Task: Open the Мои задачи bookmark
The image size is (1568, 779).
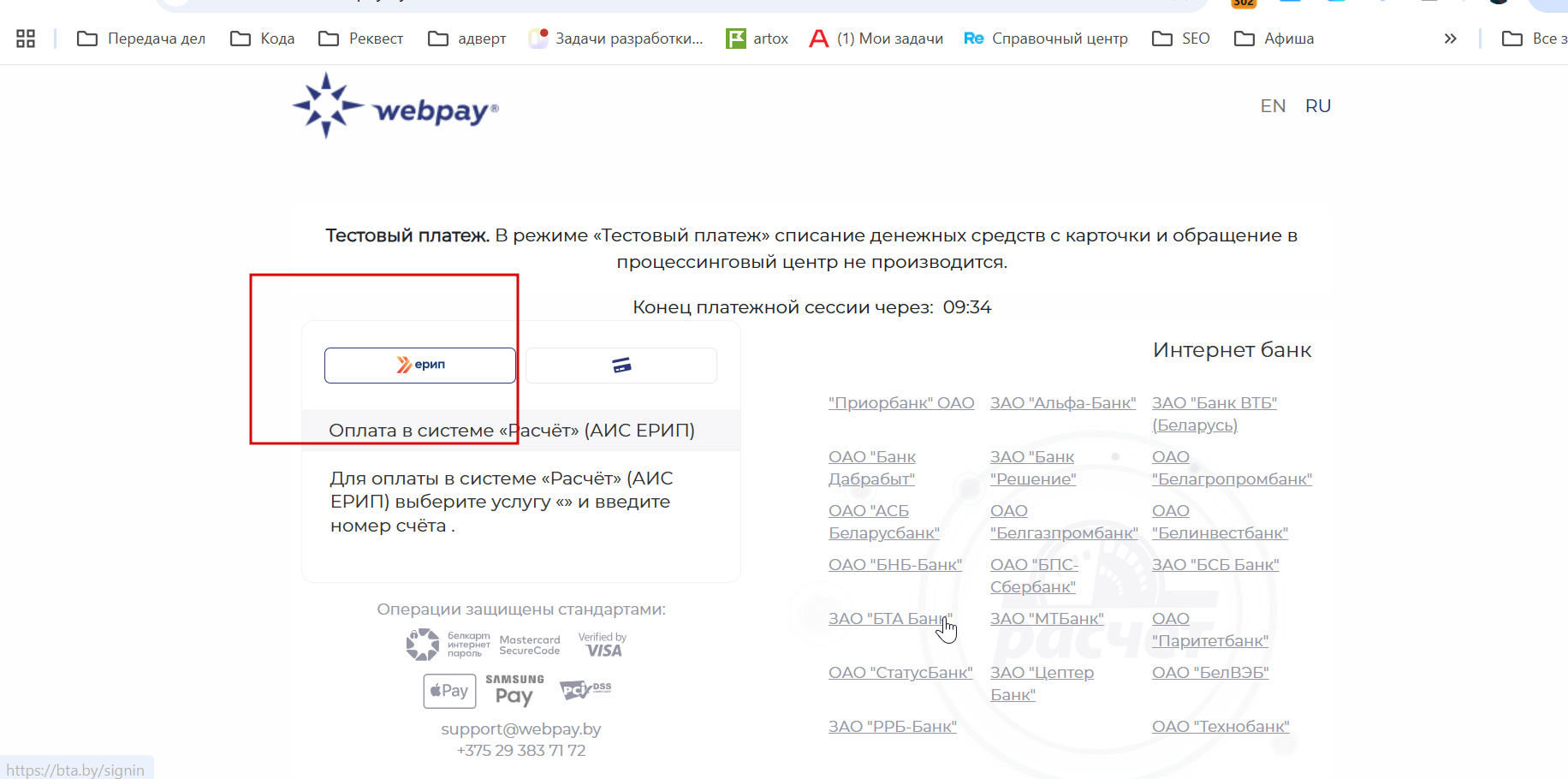Action: click(x=876, y=39)
